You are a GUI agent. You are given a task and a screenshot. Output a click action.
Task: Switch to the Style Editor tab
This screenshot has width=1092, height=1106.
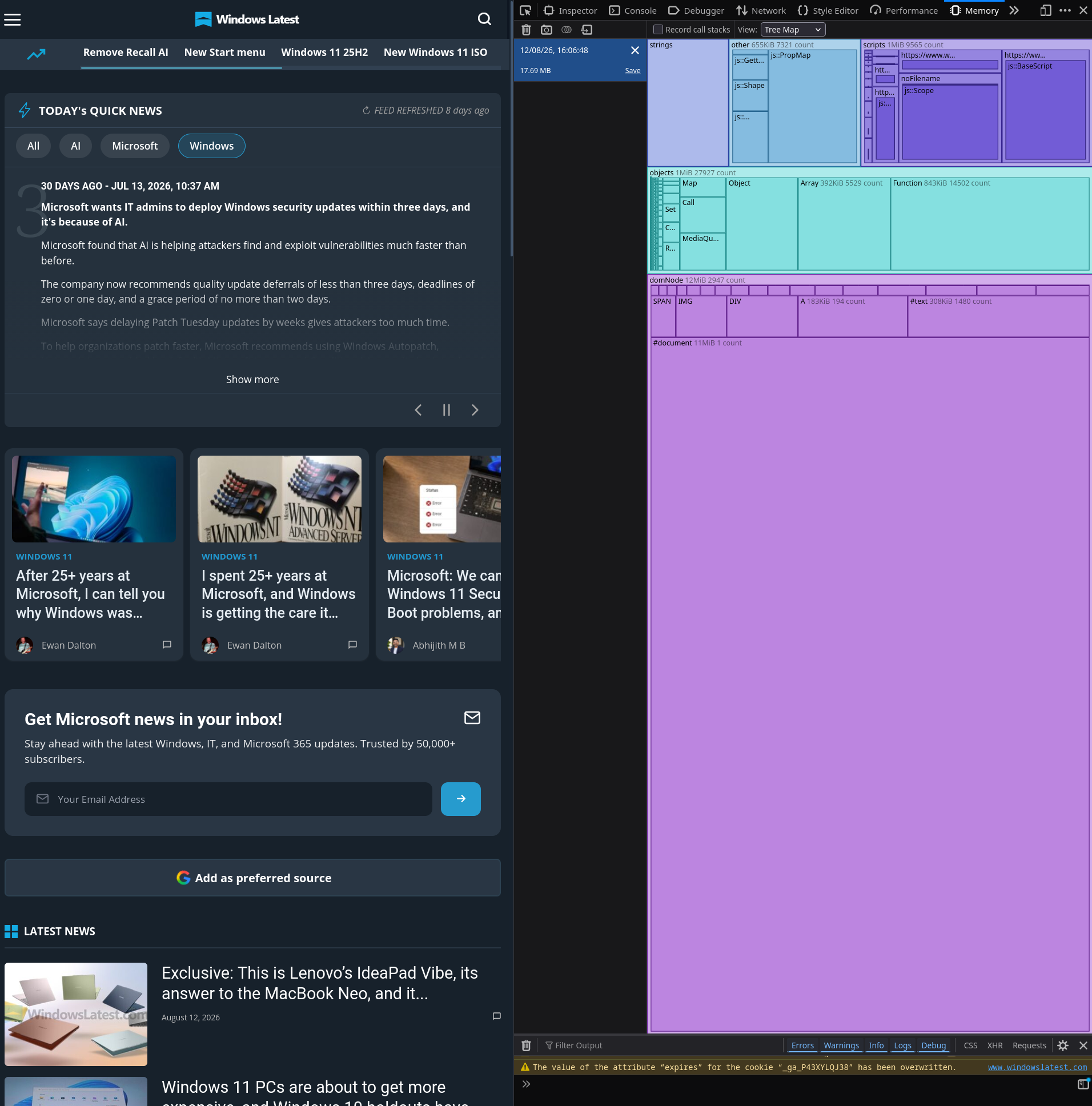tap(828, 10)
